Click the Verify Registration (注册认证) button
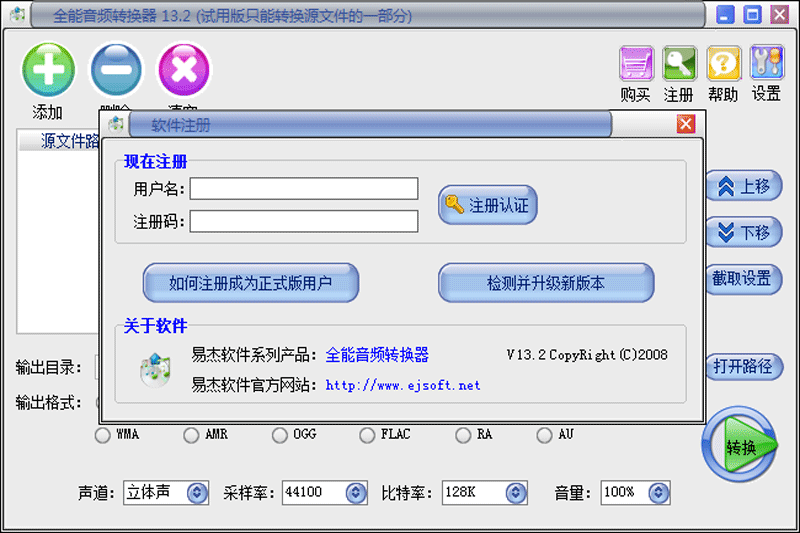 coord(488,205)
